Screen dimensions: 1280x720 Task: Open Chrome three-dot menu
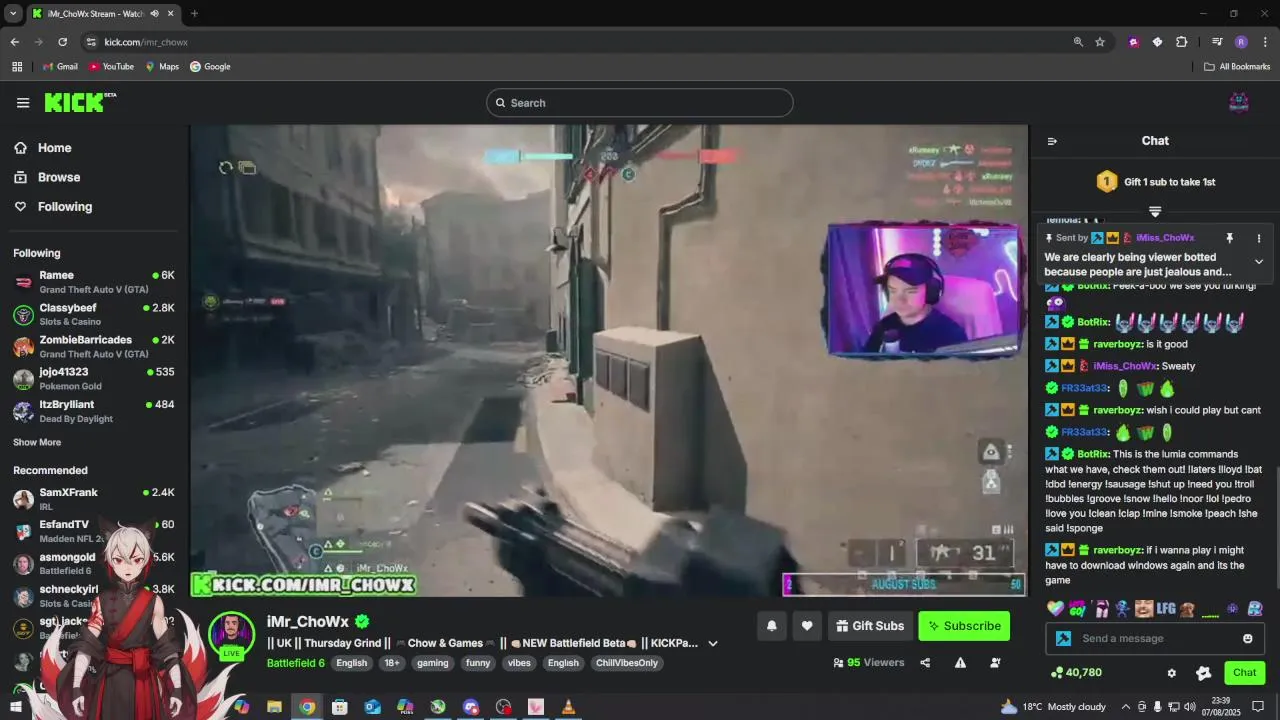(1264, 42)
